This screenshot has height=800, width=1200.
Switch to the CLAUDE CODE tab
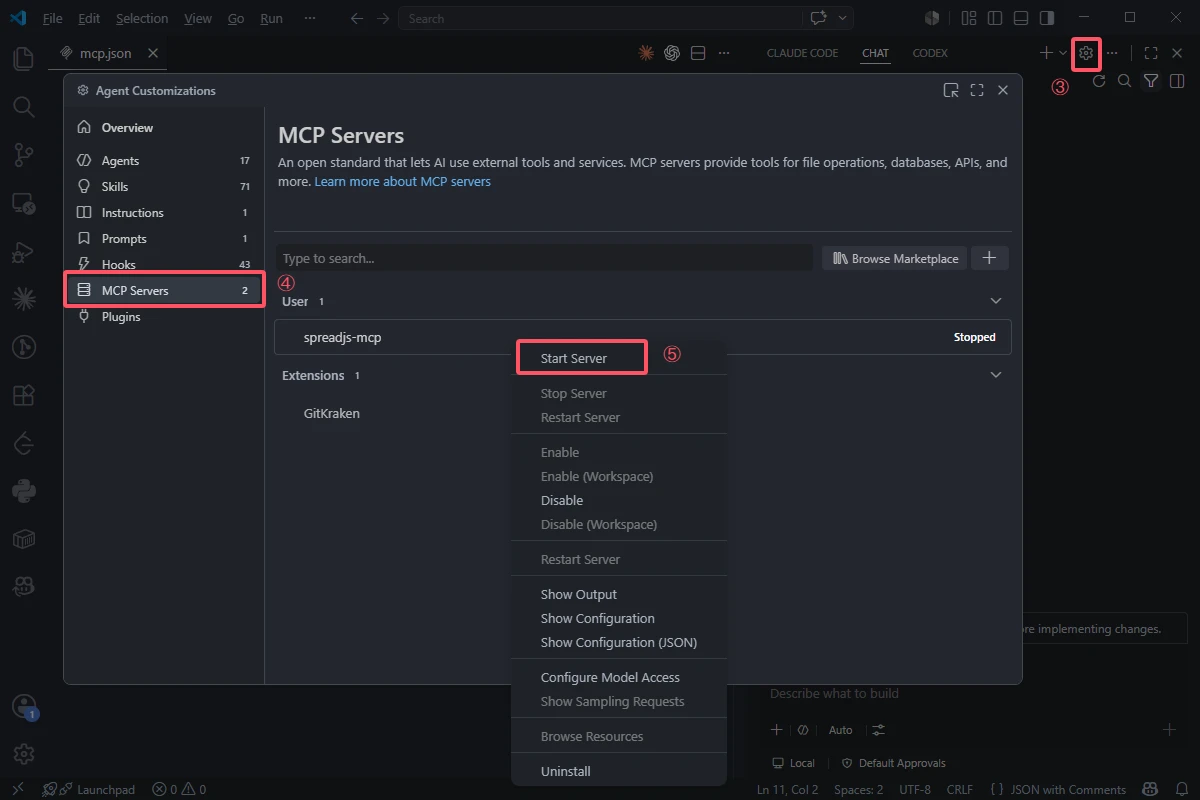click(x=802, y=53)
